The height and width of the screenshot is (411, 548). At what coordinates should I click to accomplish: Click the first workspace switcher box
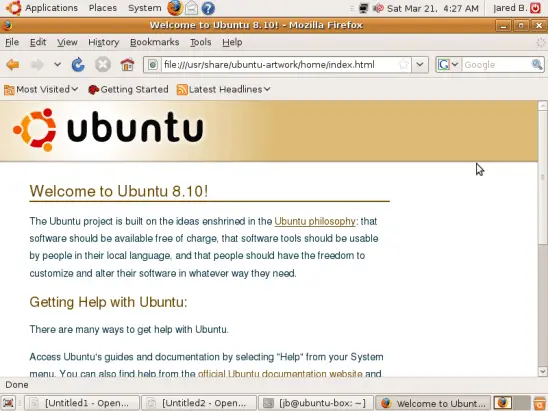pos(503,403)
